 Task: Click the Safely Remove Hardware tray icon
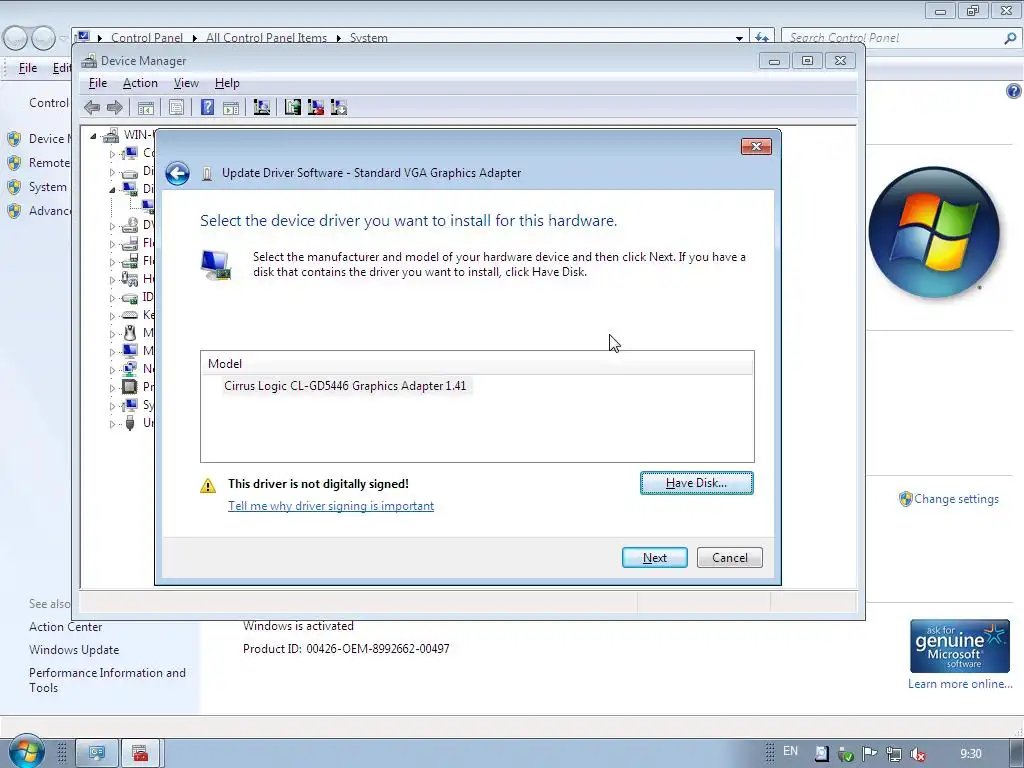click(x=845, y=754)
